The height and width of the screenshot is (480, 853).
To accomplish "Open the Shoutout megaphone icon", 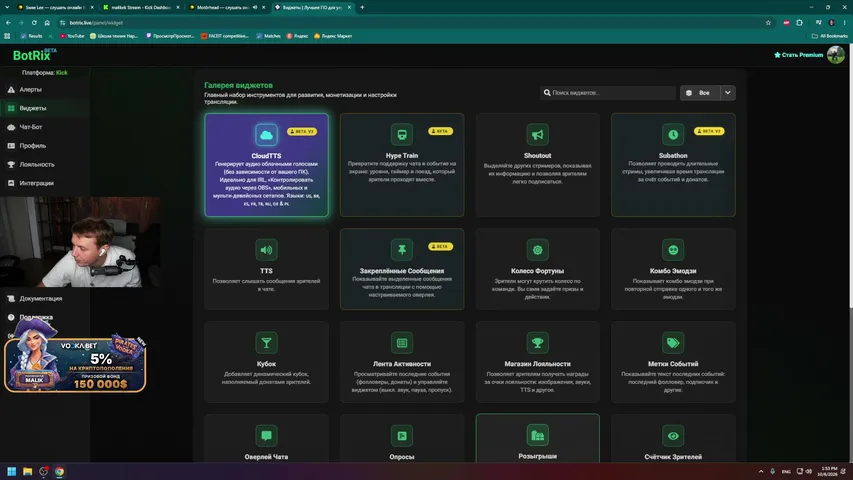I will point(537,134).
